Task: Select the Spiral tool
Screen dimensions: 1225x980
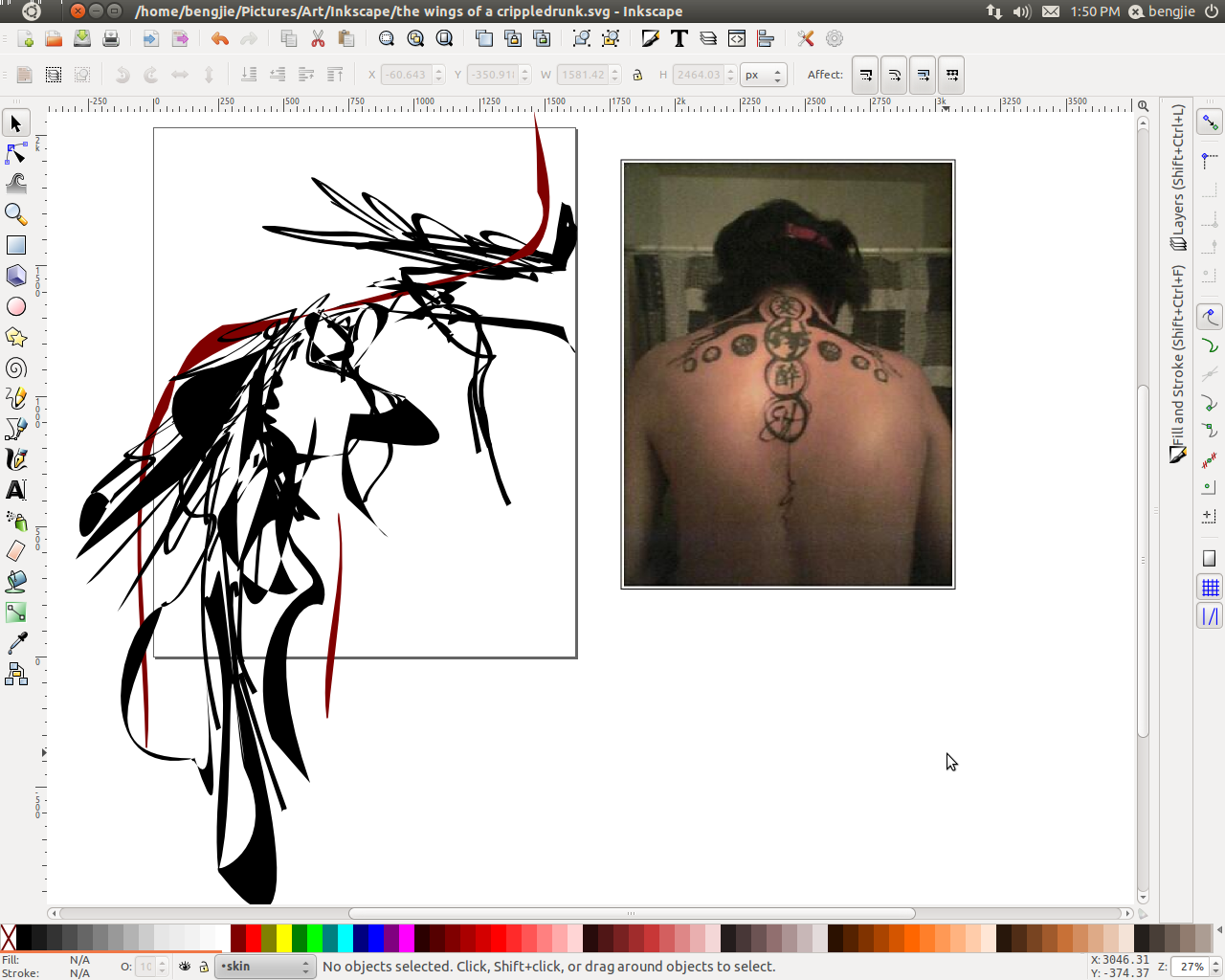Action: [16, 367]
